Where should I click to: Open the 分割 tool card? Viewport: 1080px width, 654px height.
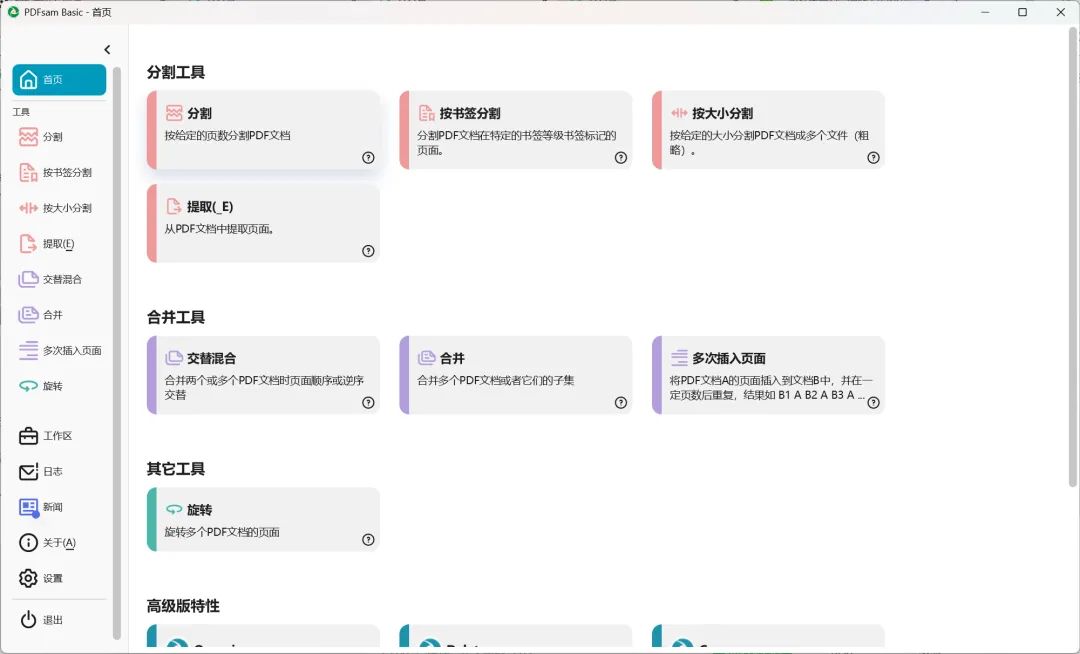pos(263,130)
